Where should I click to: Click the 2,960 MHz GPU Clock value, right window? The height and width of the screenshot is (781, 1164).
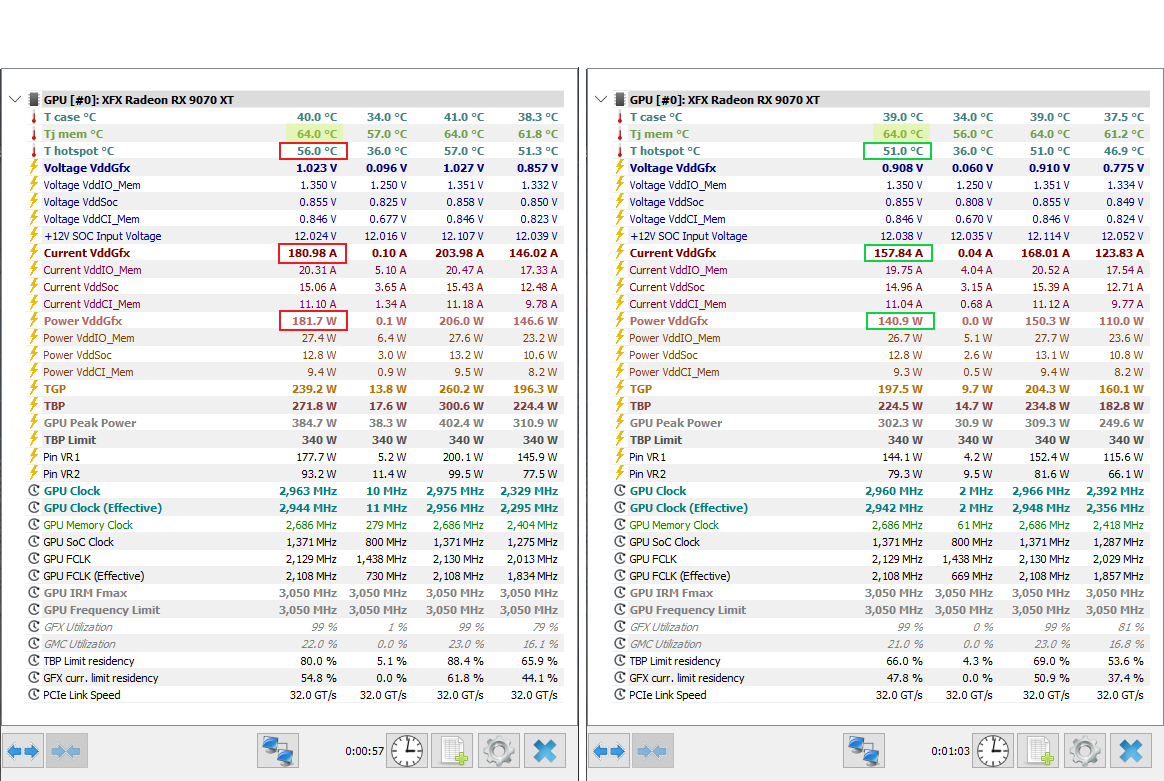tap(894, 491)
